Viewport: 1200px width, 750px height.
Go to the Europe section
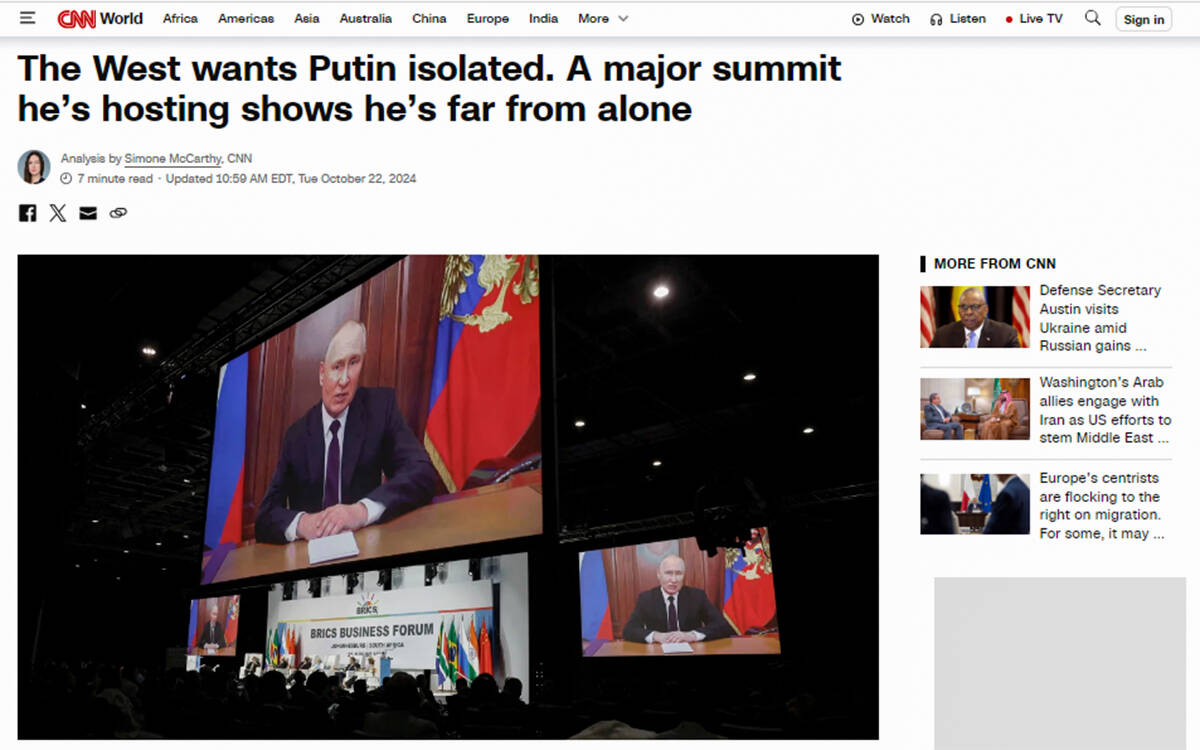point(488,19)
